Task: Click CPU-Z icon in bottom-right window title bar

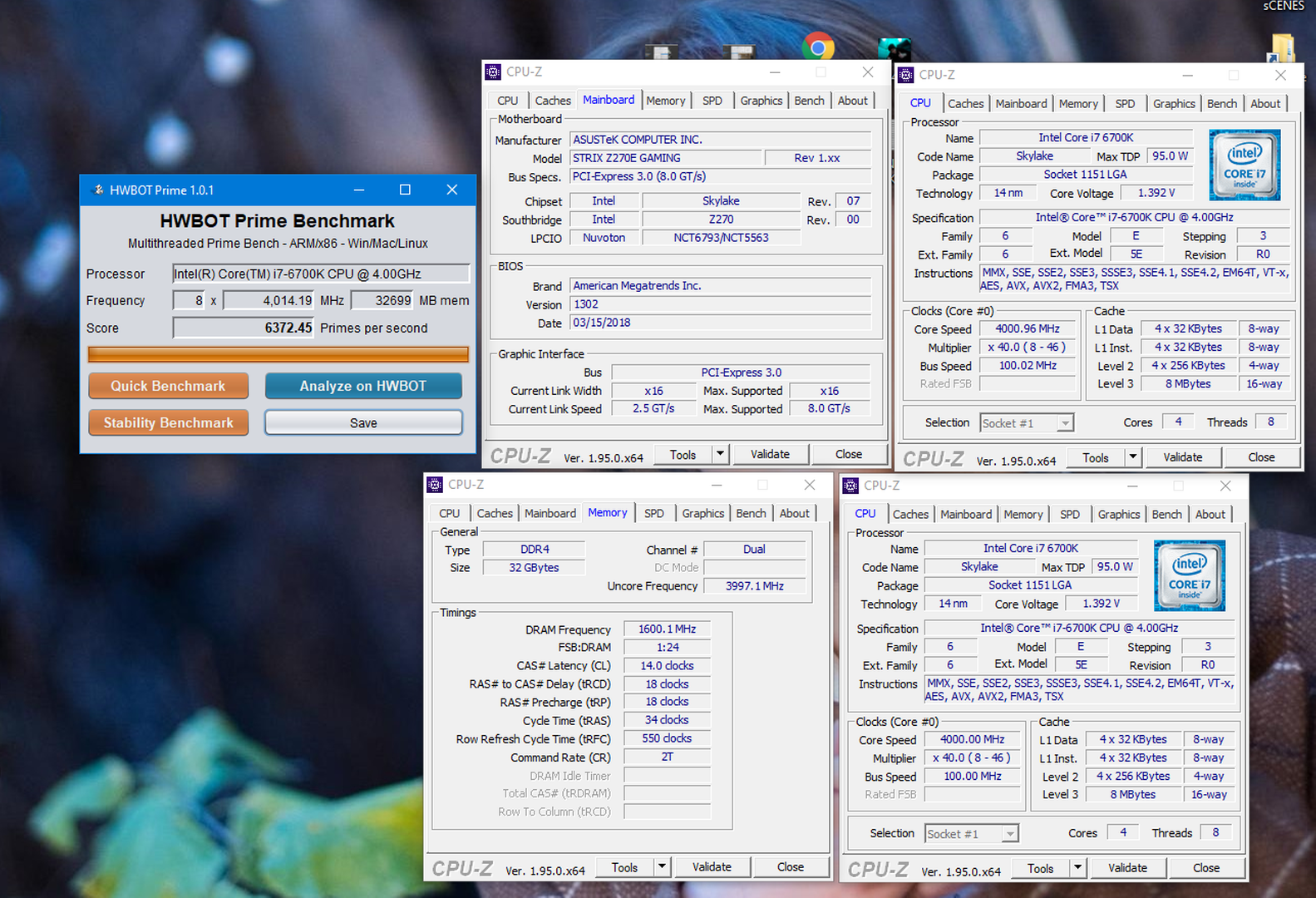Action: pos(850,486)
